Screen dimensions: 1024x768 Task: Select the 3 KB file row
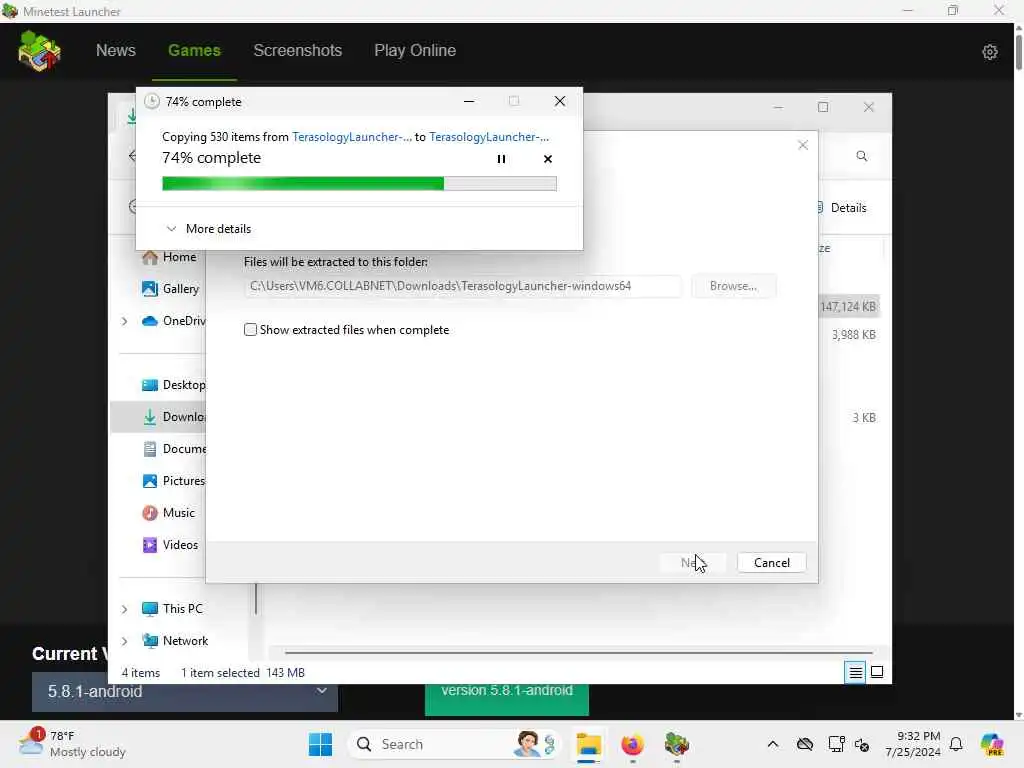pyautogui.click(x=863, y=417)
